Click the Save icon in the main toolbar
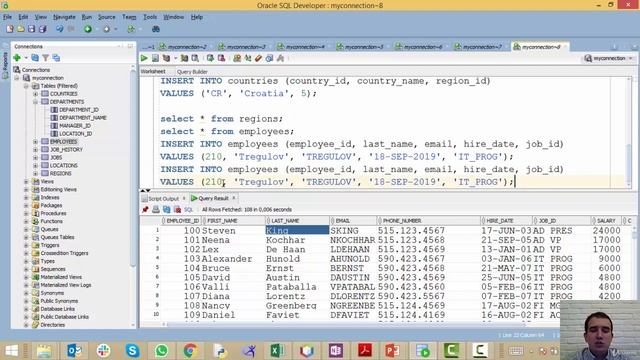The height and width of the screenshot is (360, 640). [x=31, y=29]
